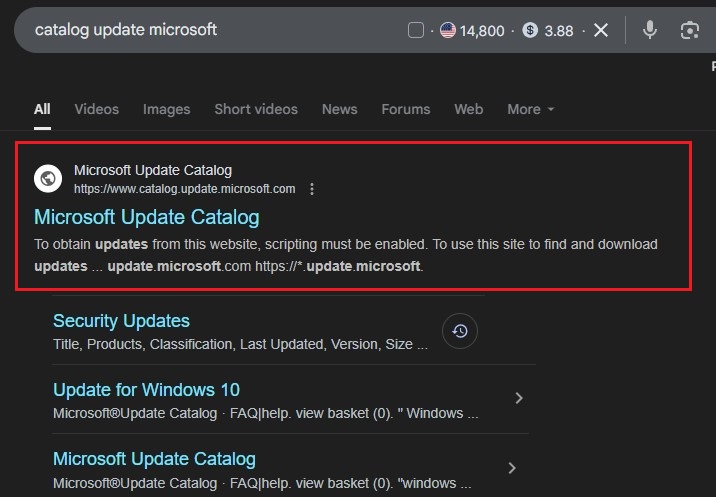The image size is (716, 497).
Task: Click the history clock icon beside Security Updates
Action: [x=460, y=331]
